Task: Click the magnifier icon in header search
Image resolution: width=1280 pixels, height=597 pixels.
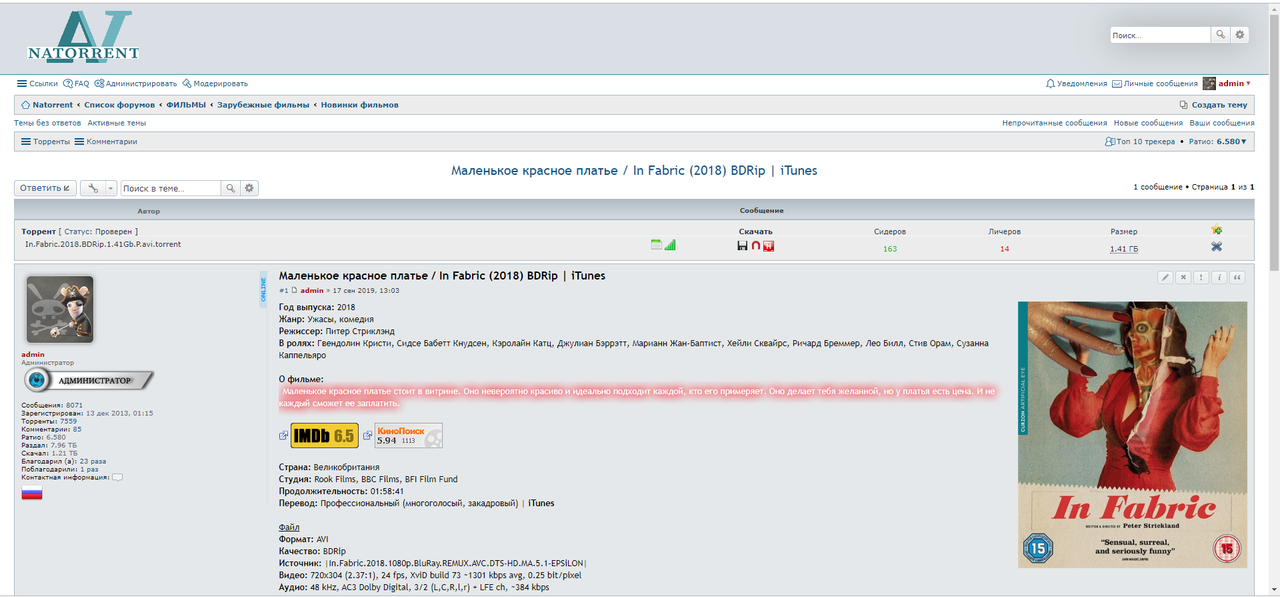Action: click(1221, 34)
